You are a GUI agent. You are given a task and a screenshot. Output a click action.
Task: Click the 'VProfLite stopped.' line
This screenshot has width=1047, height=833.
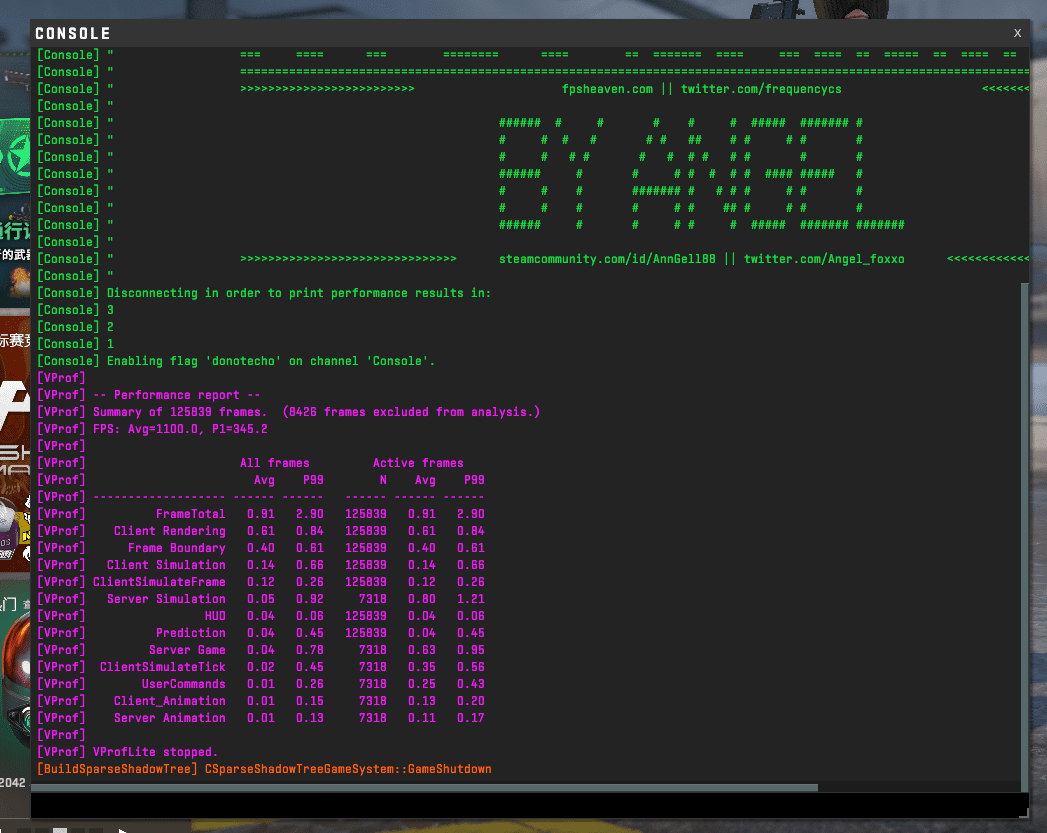tap(155, 752)
